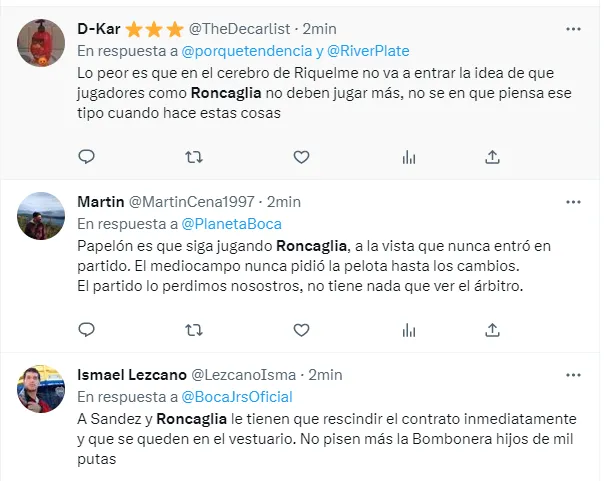Like Martin's tweet
611x481 pixels.
tap(301, 329)
